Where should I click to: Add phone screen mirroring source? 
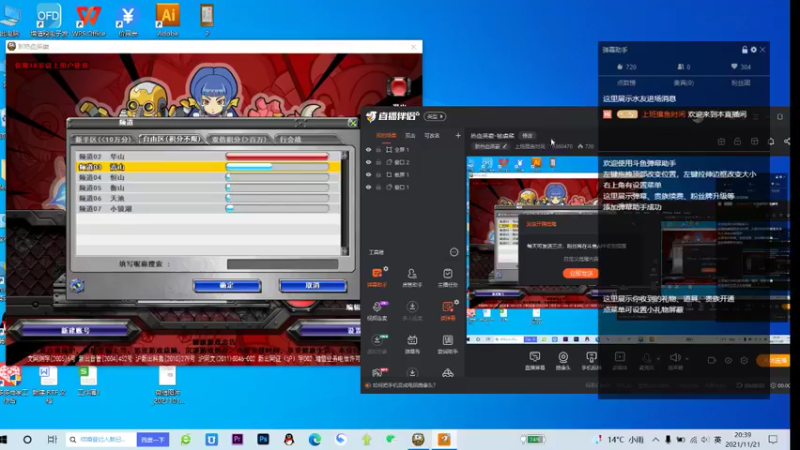coord(591,360)
